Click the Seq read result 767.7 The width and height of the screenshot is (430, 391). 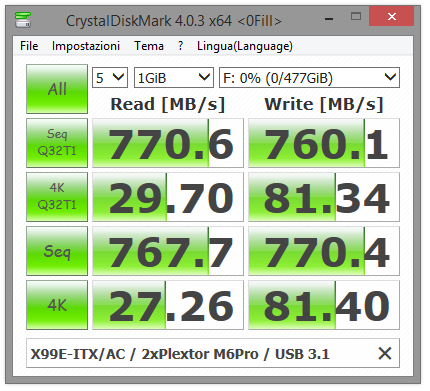(168, 251)
